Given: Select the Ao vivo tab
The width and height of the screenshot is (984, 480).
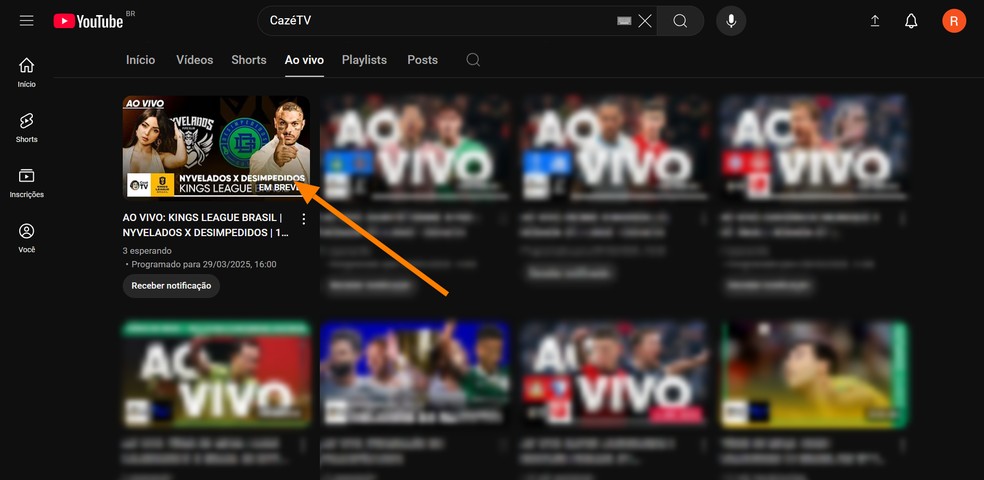Looking at the screenshot, I should pos(304,60).
